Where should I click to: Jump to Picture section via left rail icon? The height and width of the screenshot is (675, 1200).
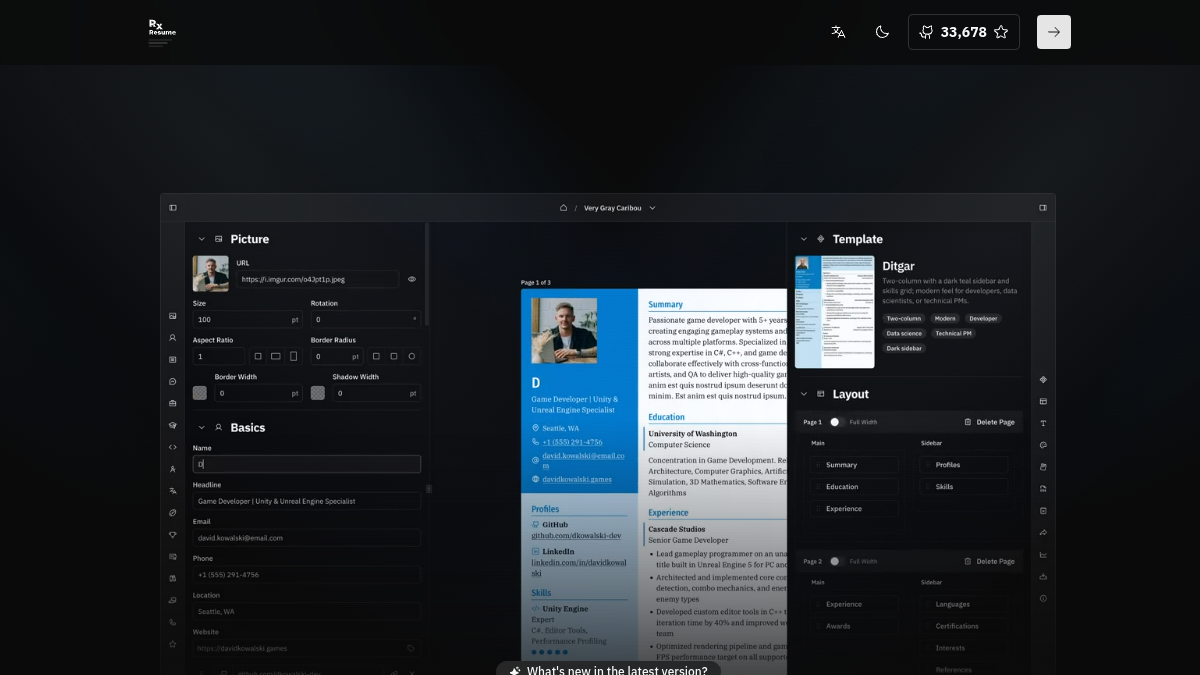(173, 316)
